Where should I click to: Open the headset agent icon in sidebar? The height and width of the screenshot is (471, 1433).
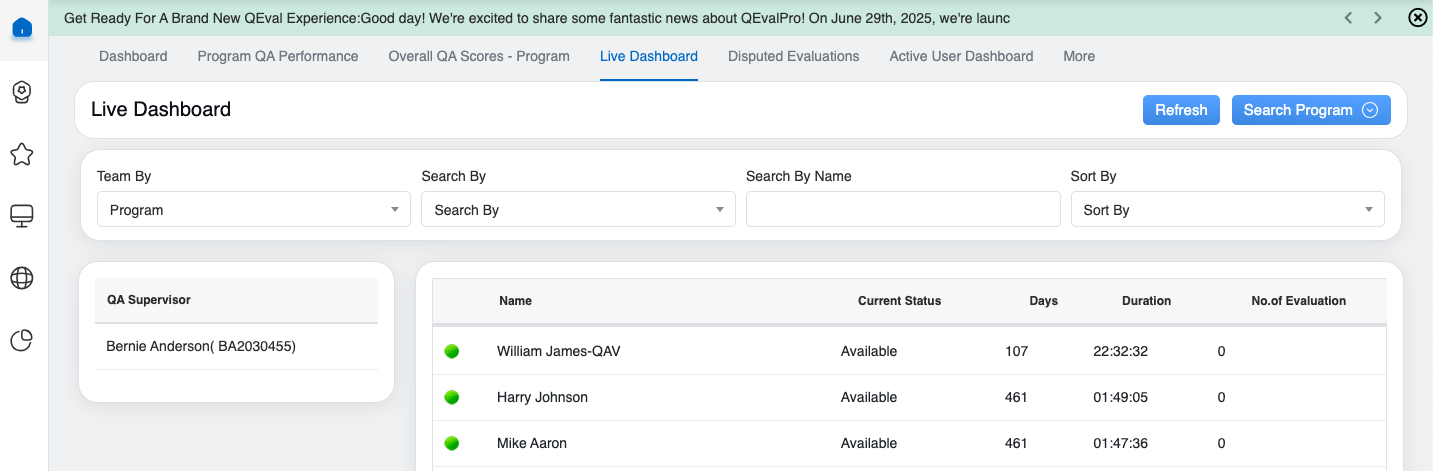(x=22, y=92)
